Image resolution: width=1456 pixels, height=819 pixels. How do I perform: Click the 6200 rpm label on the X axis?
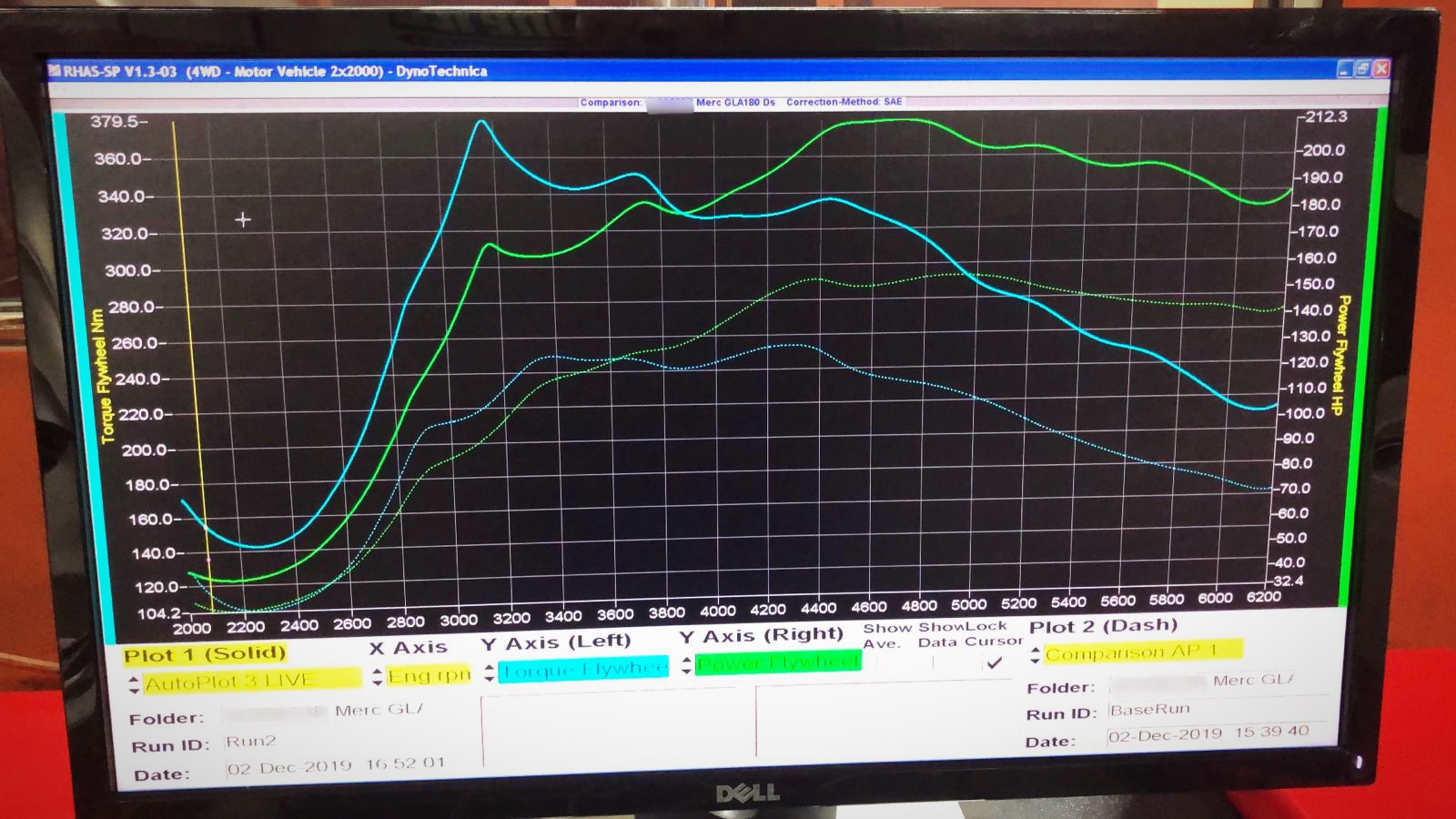1263,597
